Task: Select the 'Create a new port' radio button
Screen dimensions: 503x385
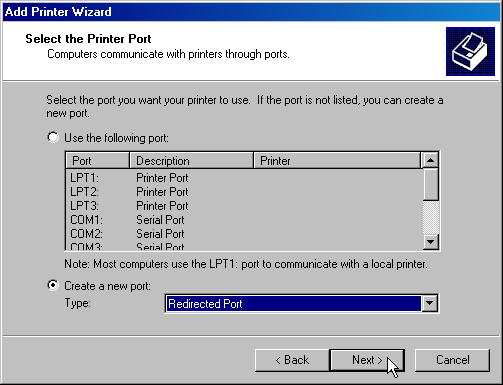Action: tap(53, 285)
